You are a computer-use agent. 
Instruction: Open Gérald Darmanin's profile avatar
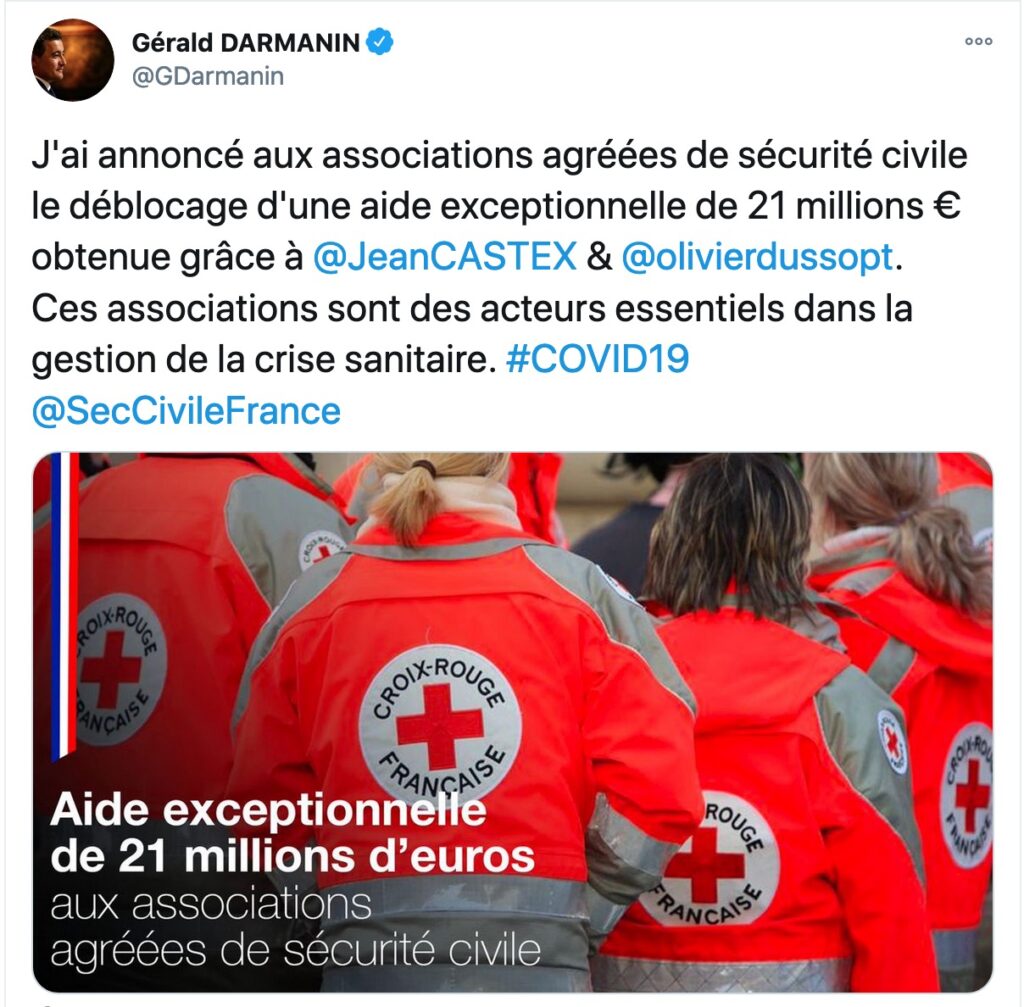click(x=72, y=59)
